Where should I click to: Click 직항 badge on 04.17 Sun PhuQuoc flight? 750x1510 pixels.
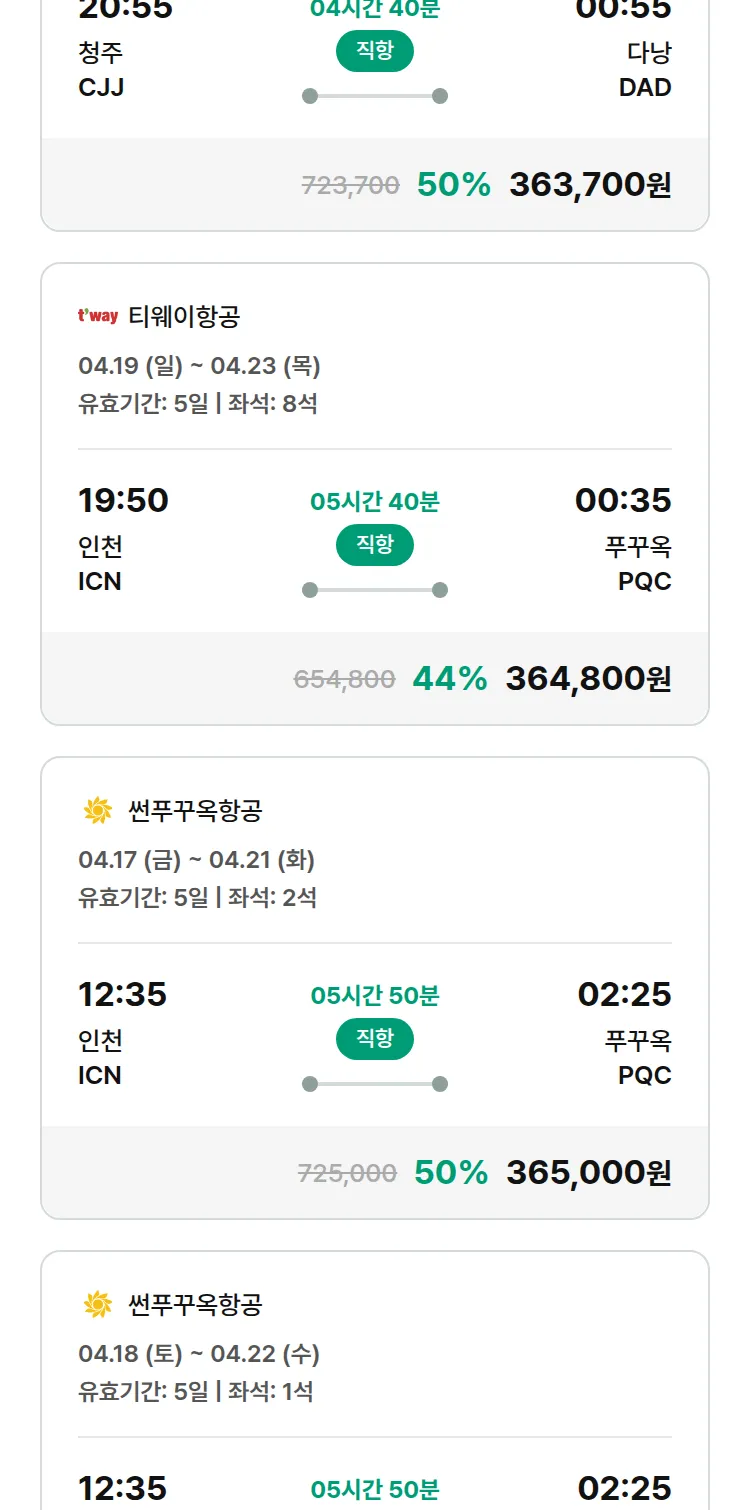point(375,1039)
